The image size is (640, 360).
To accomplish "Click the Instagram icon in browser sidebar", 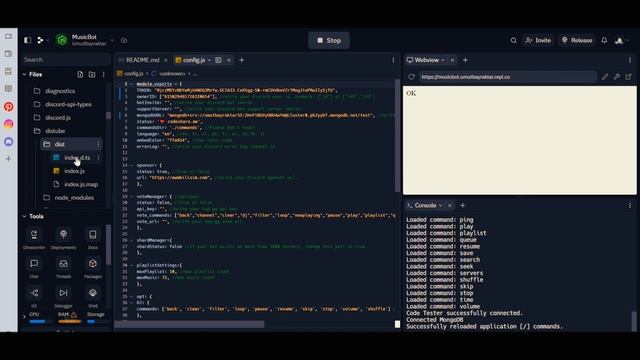I will click(9, 124).
